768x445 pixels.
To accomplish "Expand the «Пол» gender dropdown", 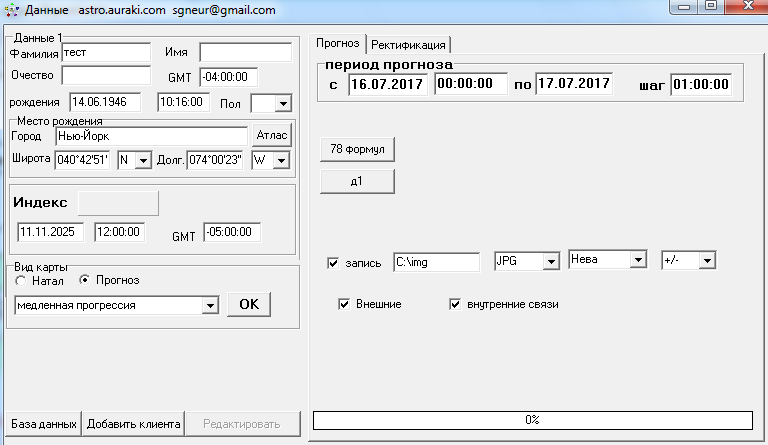I will [281, 103].
